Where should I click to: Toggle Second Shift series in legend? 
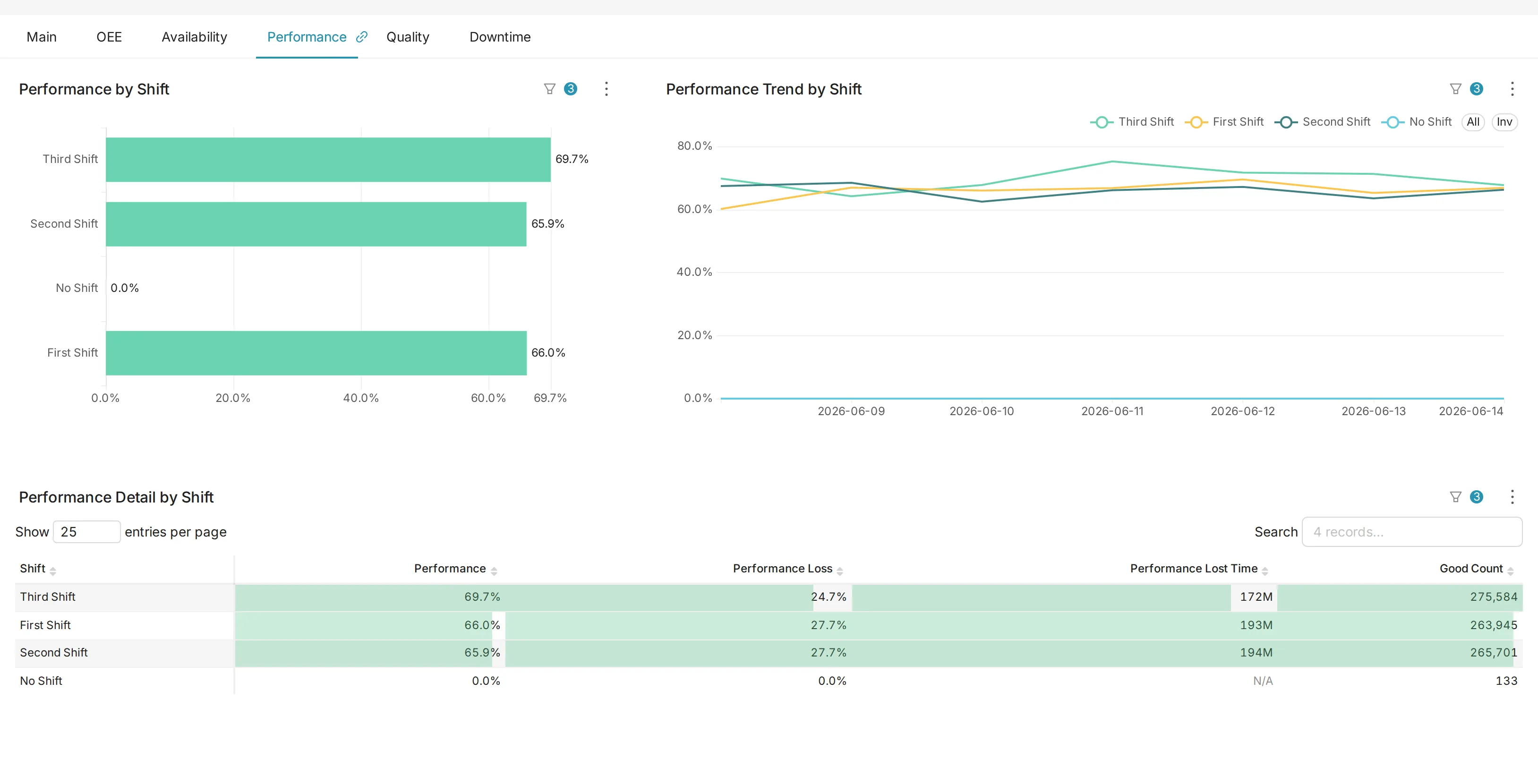[1323, 122]
